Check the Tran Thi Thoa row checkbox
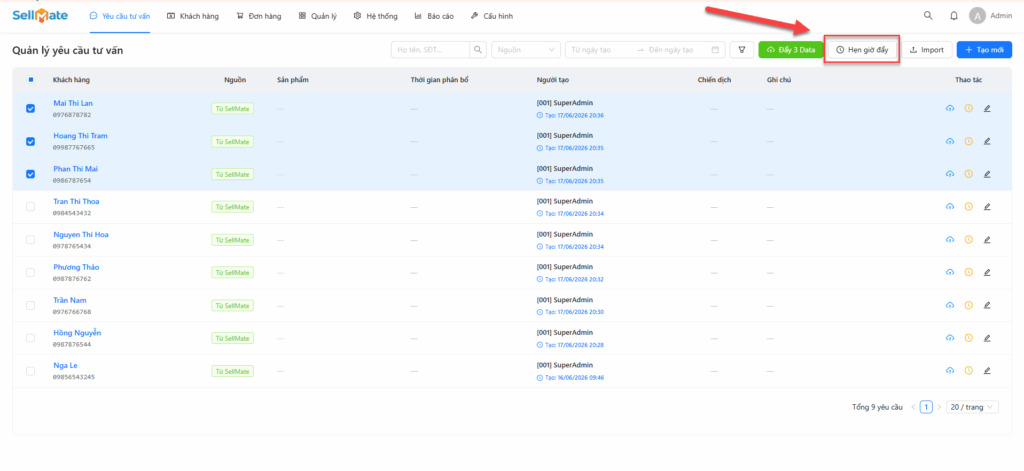 point(31,206)
